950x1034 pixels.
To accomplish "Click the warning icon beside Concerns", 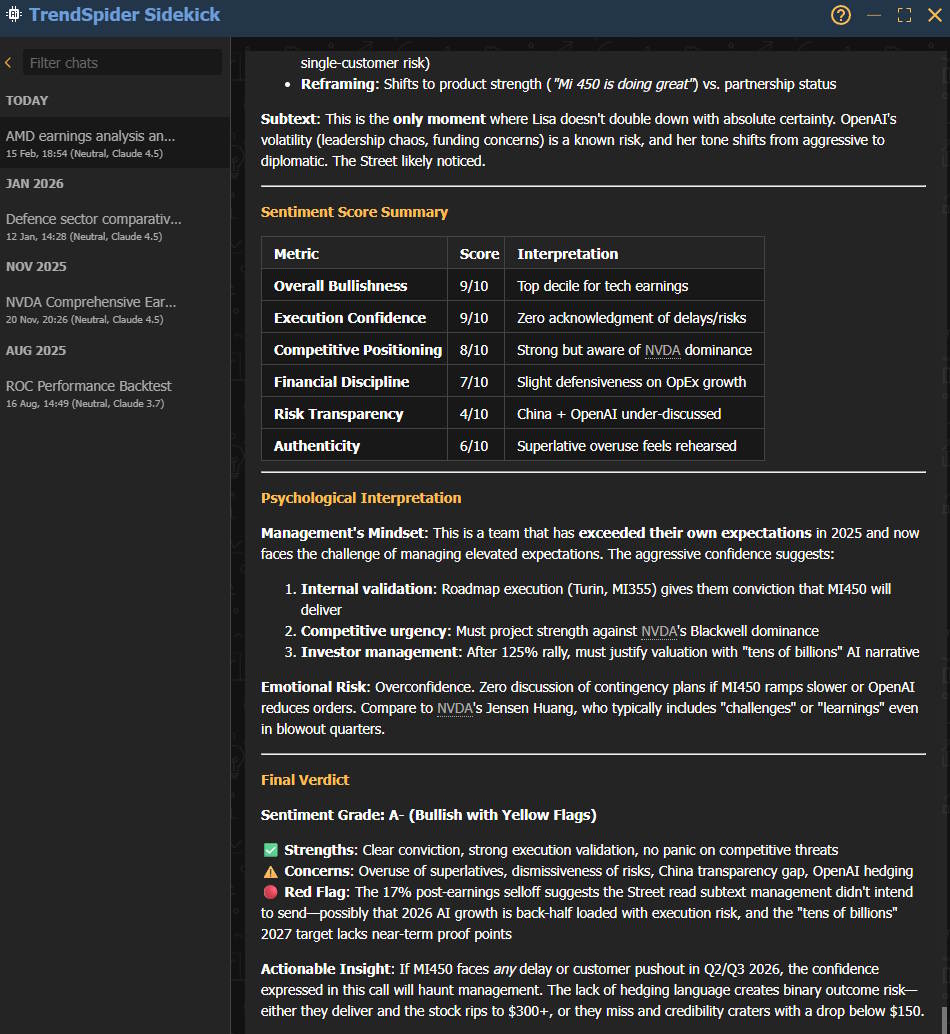I will [270, 871].
